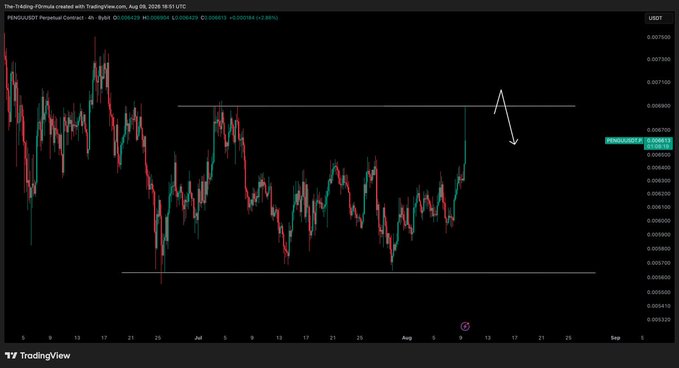The width and height of the screenshot is (679, 368).
Task: Click the 'created with TradingView.com' header text
Action: tap(92, 6)
